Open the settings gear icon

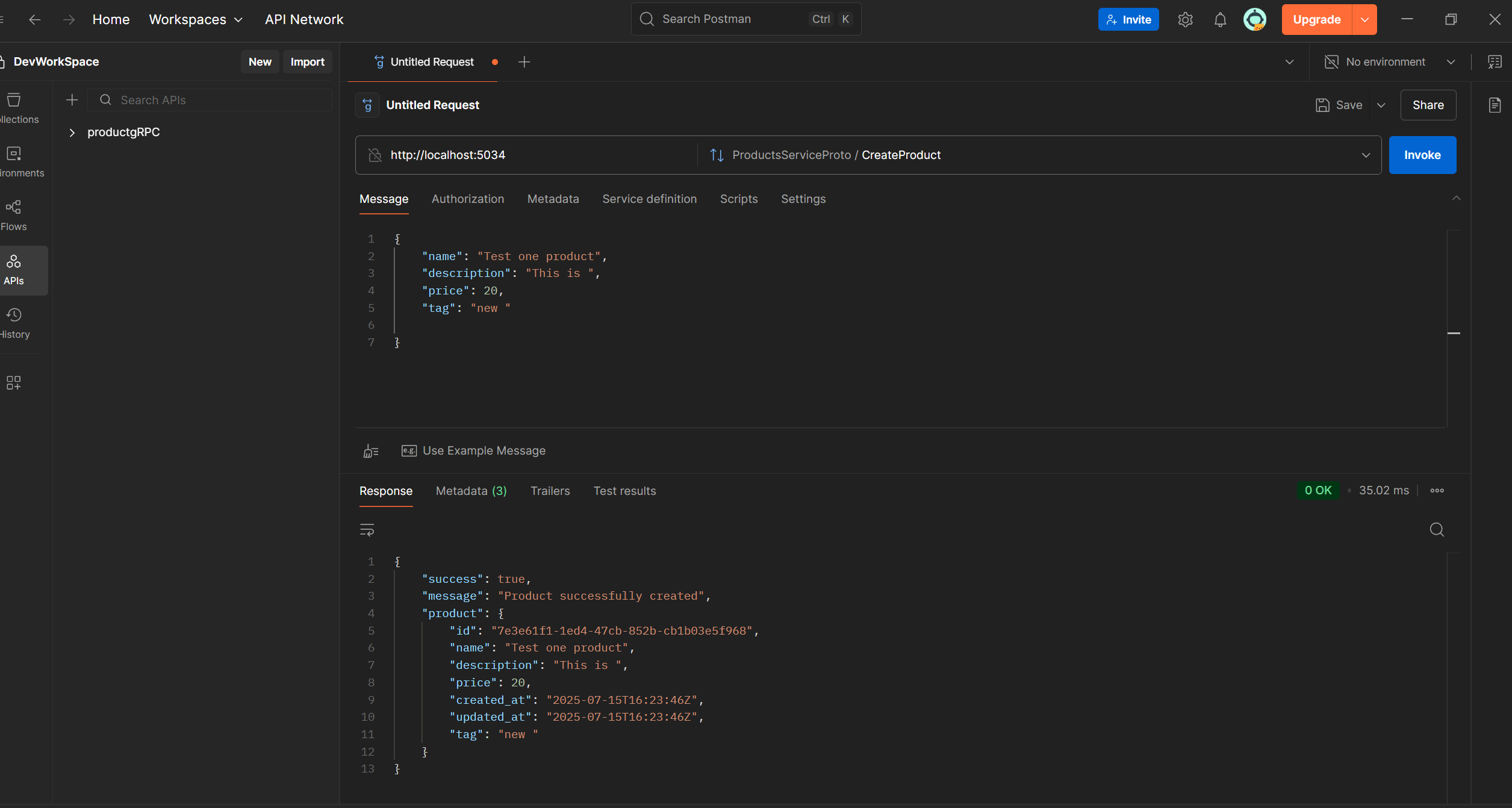(1185, 20)
